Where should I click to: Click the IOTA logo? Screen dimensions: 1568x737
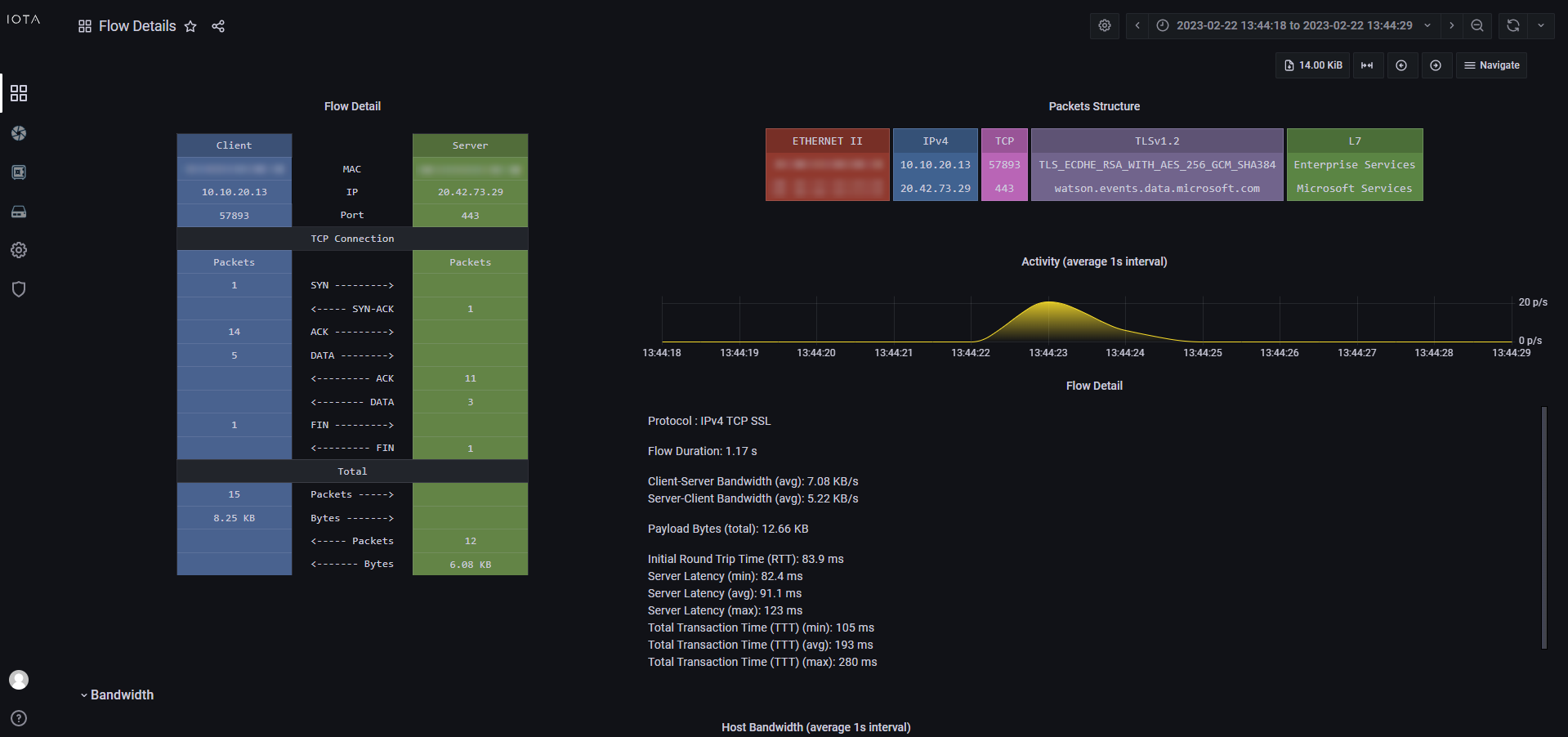pyautogui.click(x=23, y=19)
